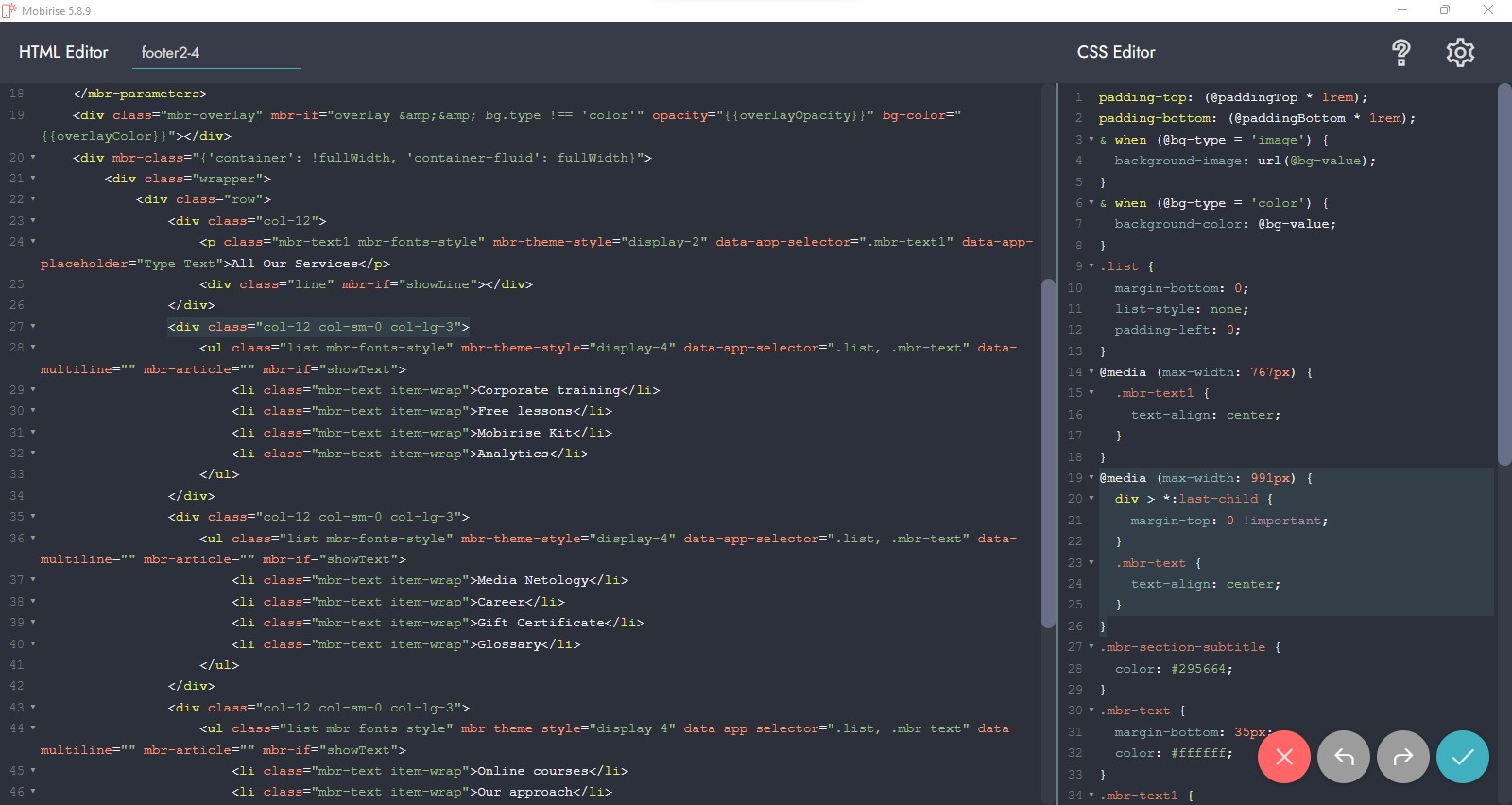Fold HTML line 28 ul list block

click(33, 348)
